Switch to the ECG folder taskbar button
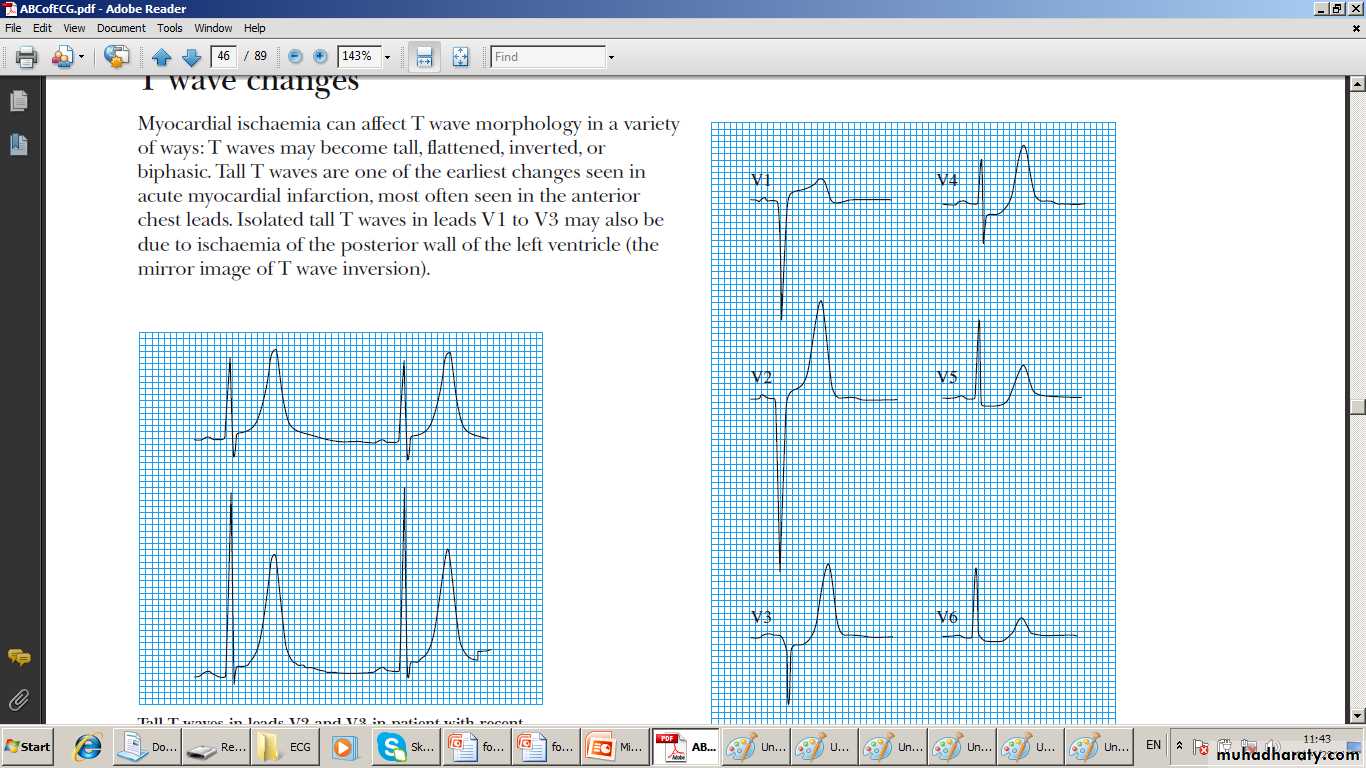The height and width of the screenshot is (768, 1366). click(285, 747)
